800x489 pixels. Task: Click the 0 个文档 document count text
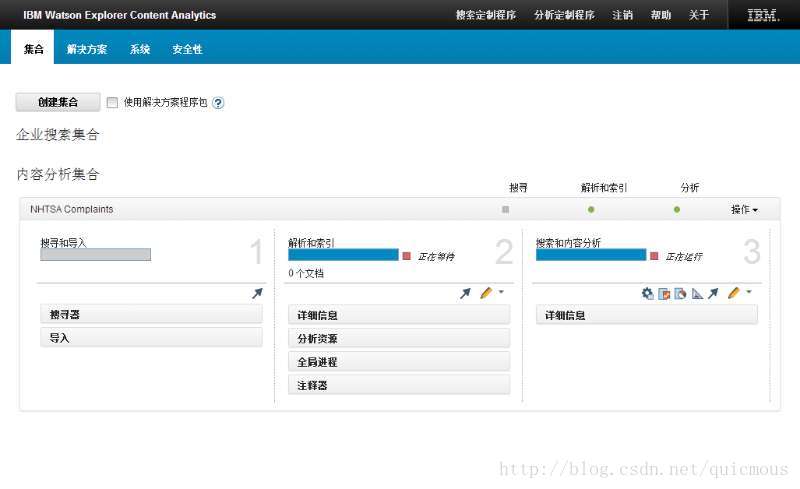coord(306,273)
